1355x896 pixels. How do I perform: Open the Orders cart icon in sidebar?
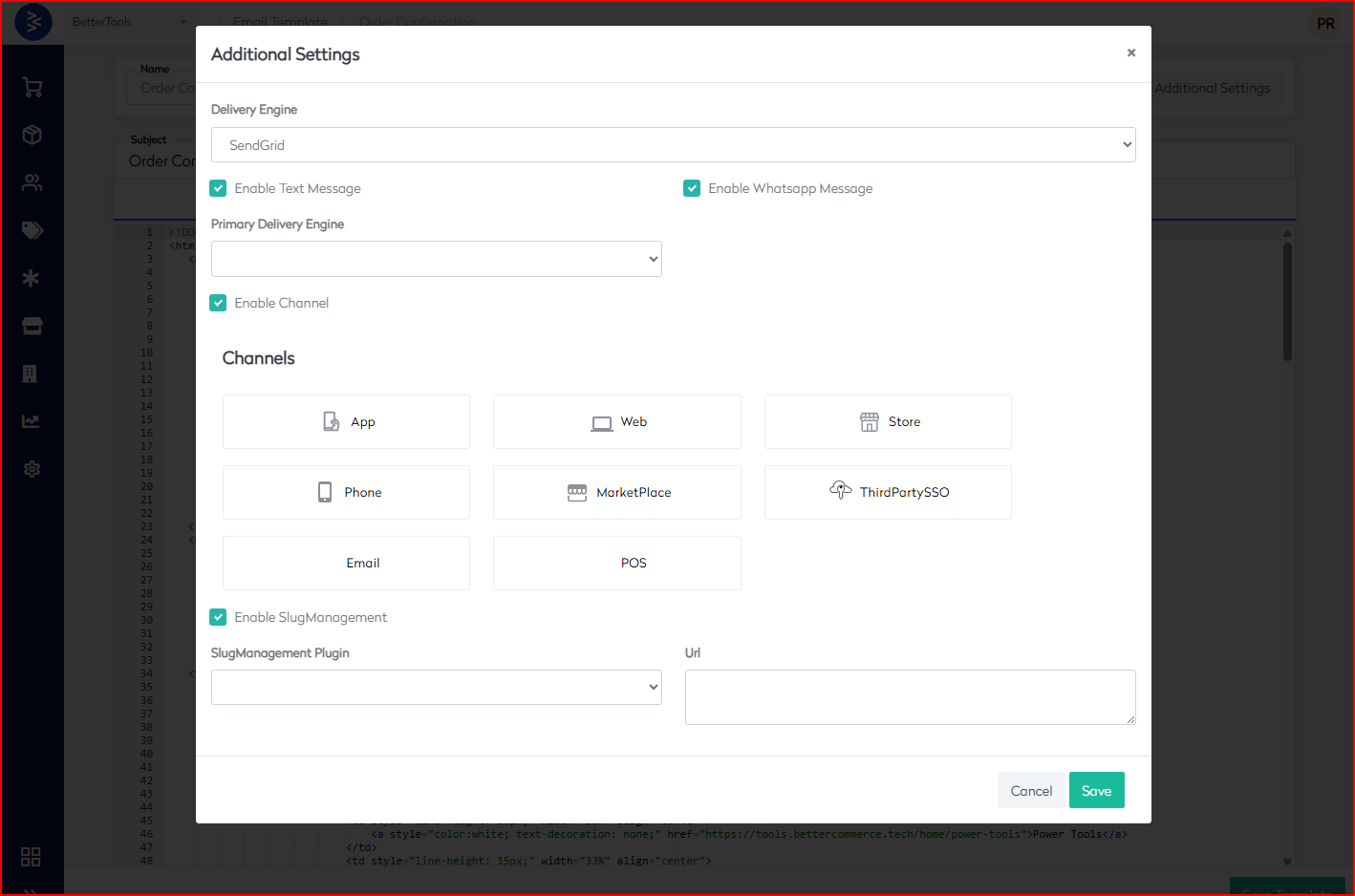(32, 87)
